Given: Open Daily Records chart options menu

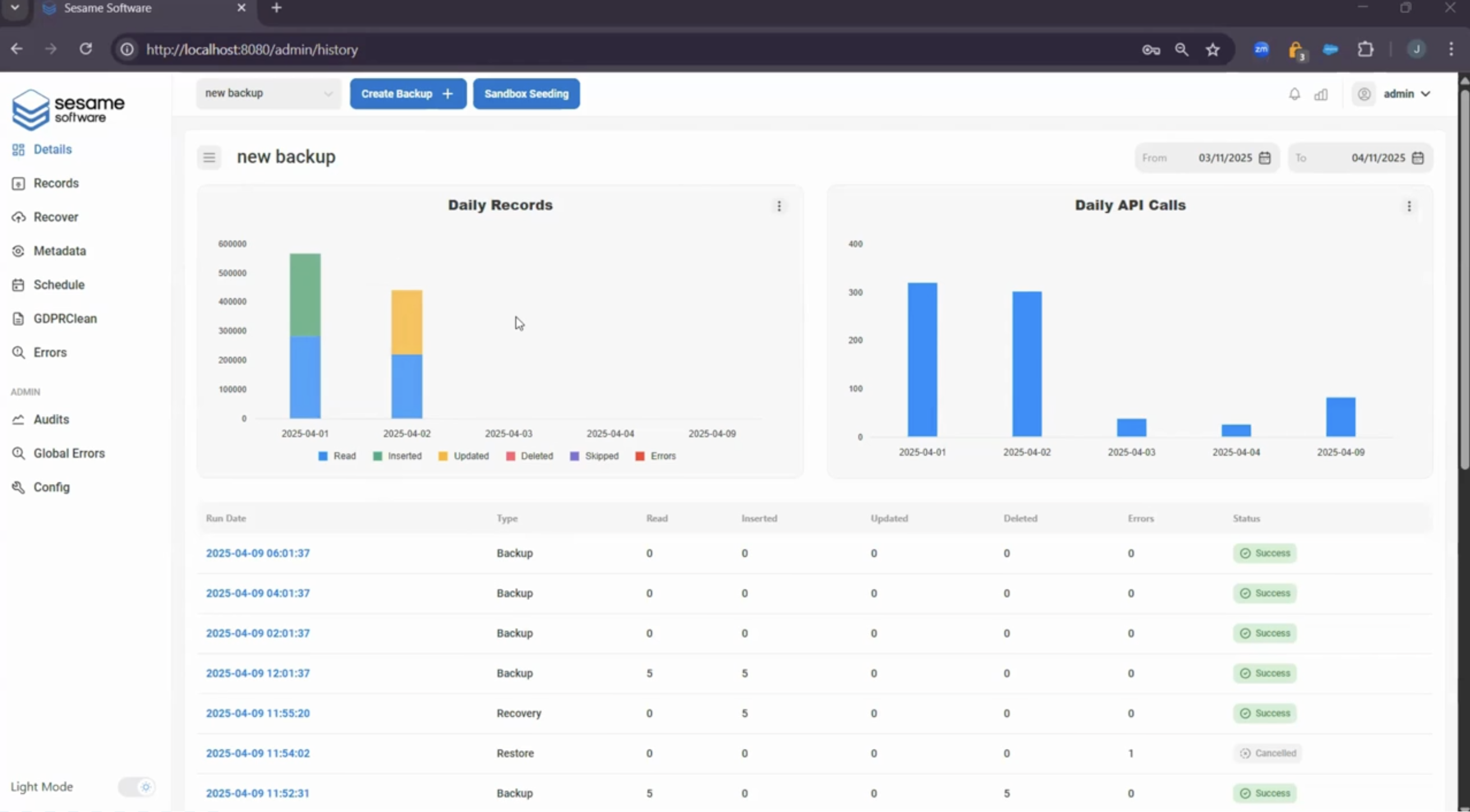Looking at the screenshot, I should (779, 206).
